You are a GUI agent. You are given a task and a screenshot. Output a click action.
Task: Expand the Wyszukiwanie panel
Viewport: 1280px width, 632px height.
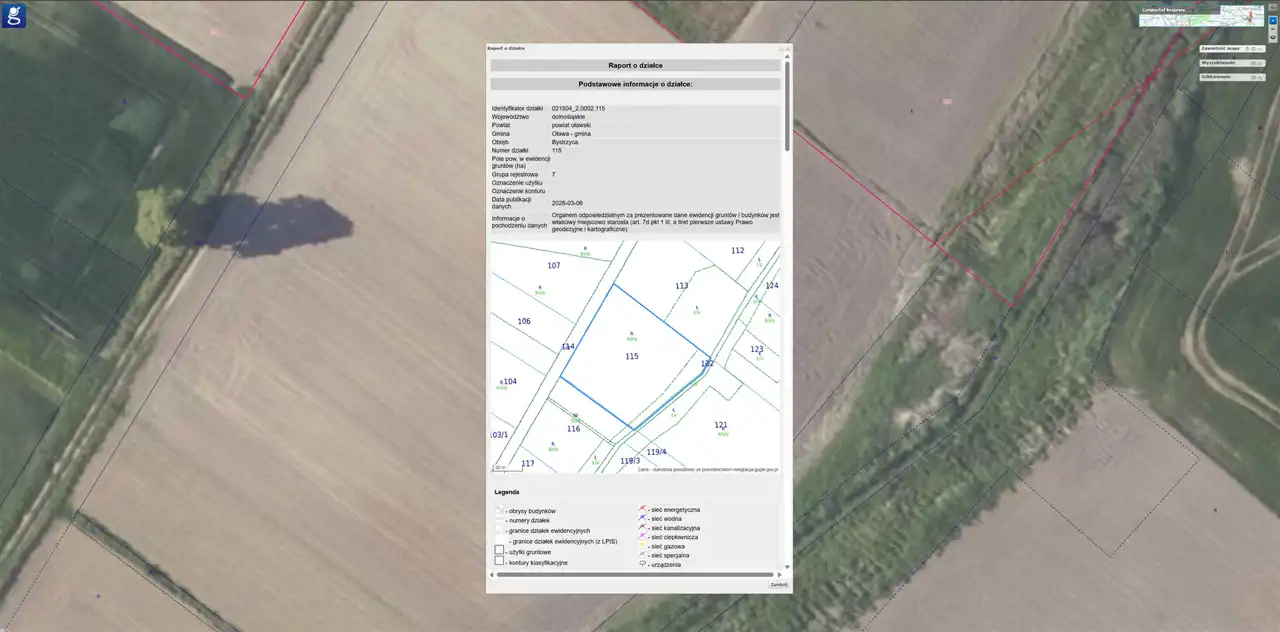pos(1227,62)
